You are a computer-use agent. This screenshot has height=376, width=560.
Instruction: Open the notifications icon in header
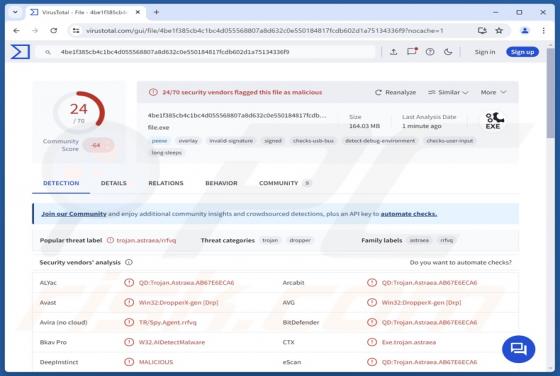(412, 52)
